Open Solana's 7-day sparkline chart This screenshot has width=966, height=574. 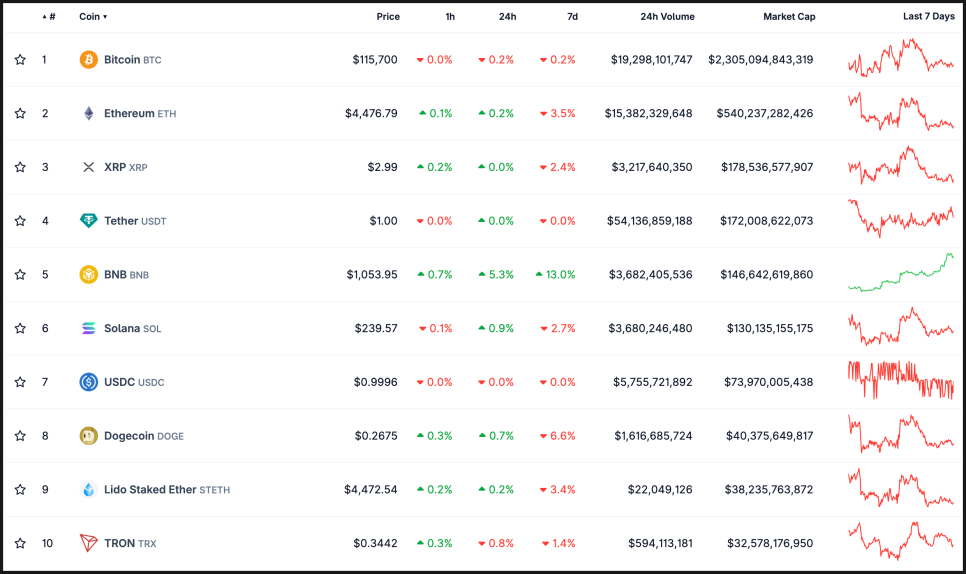tap(901, 326)
